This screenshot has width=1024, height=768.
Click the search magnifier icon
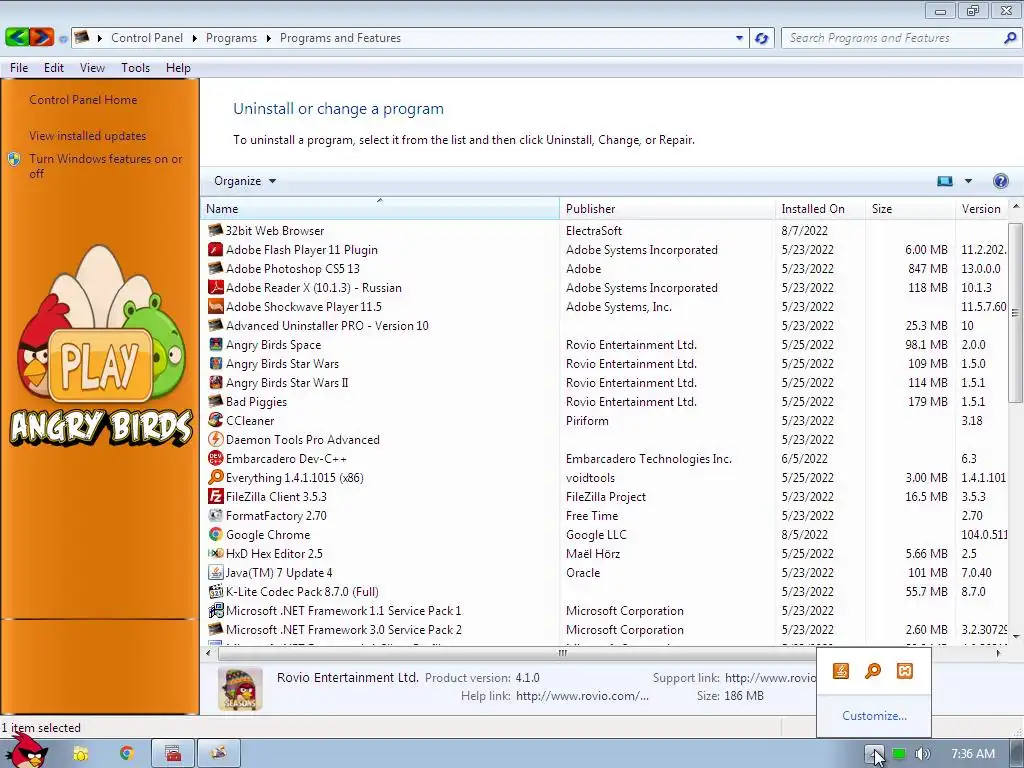[x=1010, y=38]
